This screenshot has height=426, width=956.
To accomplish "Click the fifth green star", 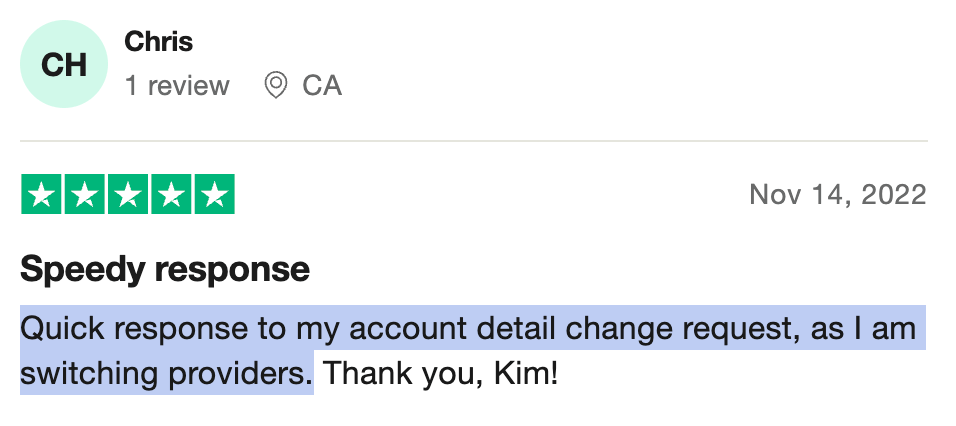I will point(215,194).
